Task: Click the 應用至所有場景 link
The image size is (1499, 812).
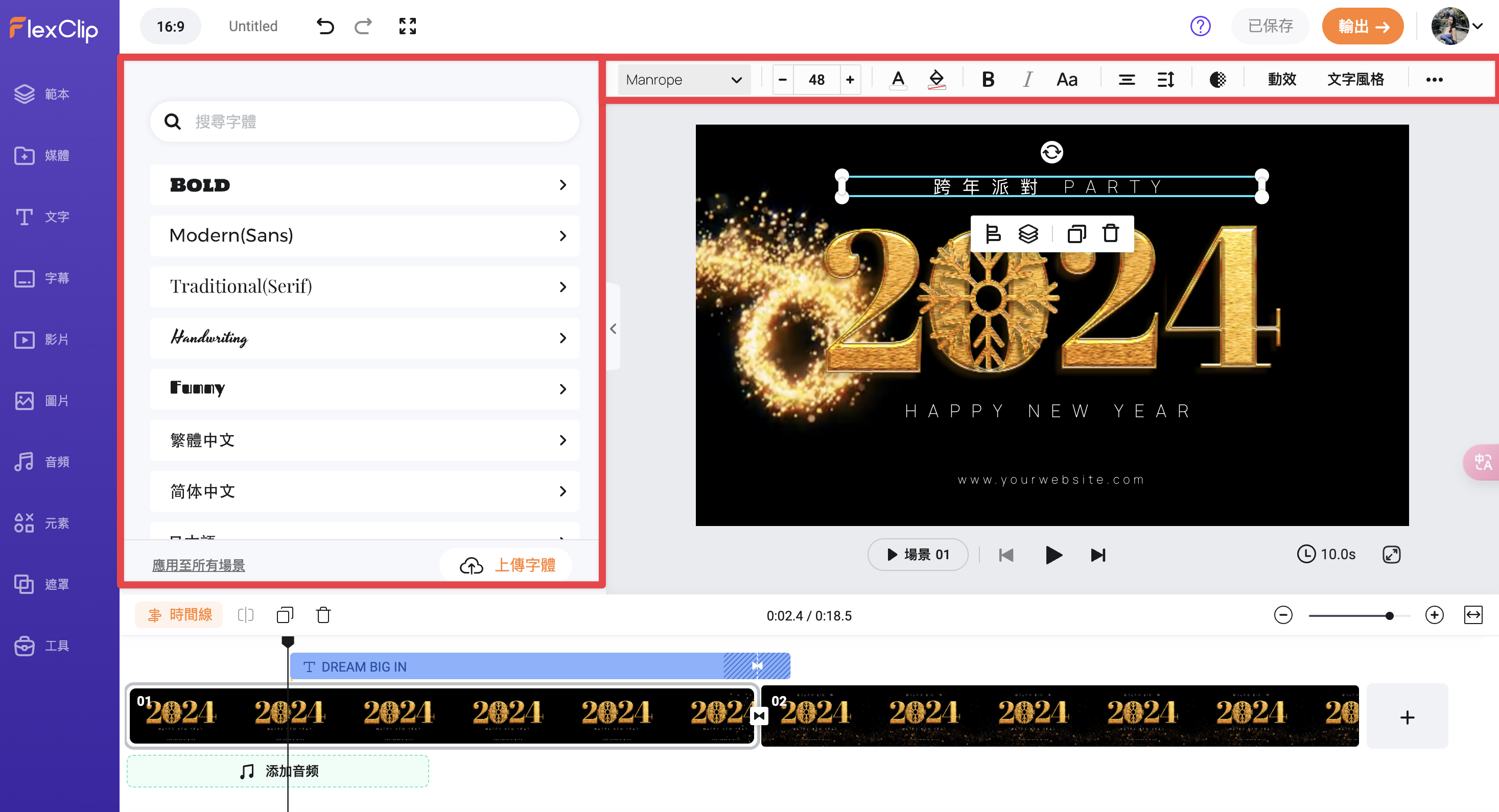Action: [x=198, y=565]
